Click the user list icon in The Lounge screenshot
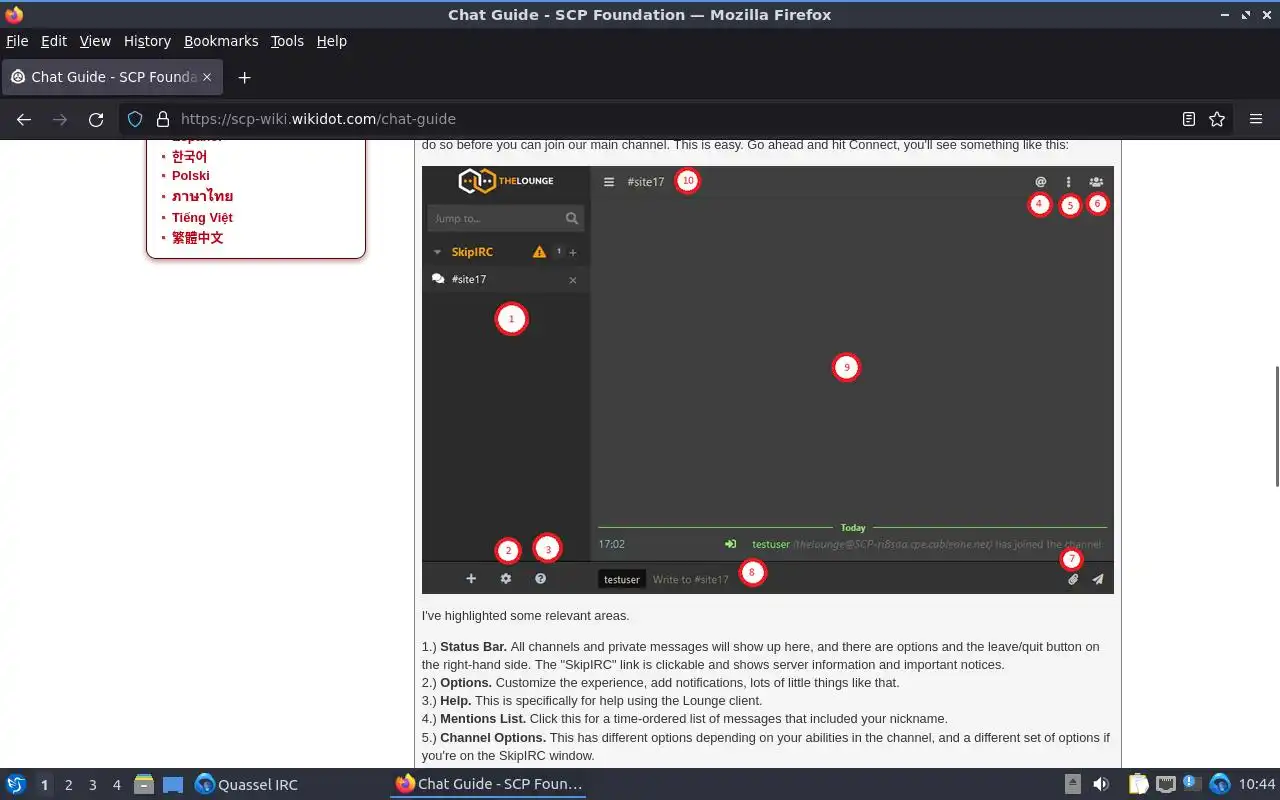The width and height of the screenshot is (1280, 800). [1097, 182]
